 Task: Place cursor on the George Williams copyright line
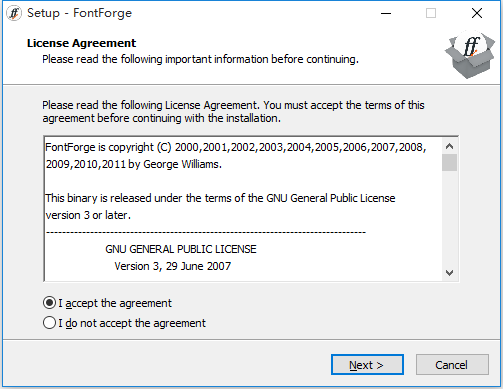point(134,164)
